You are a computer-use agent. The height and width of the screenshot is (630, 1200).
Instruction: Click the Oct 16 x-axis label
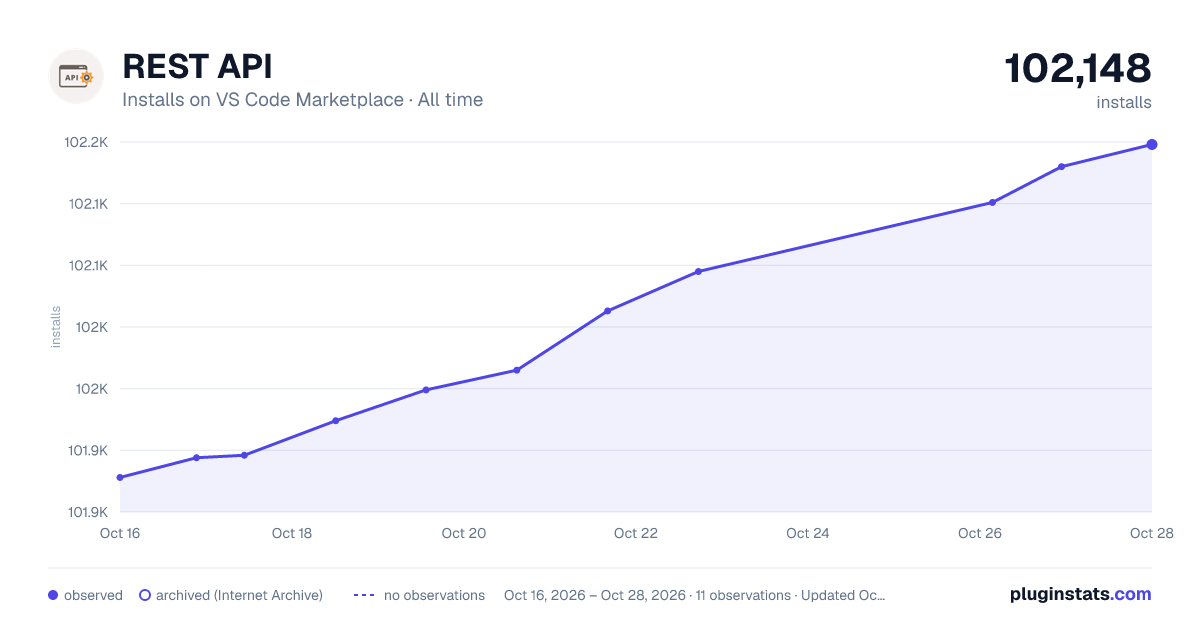pos(120,533)
